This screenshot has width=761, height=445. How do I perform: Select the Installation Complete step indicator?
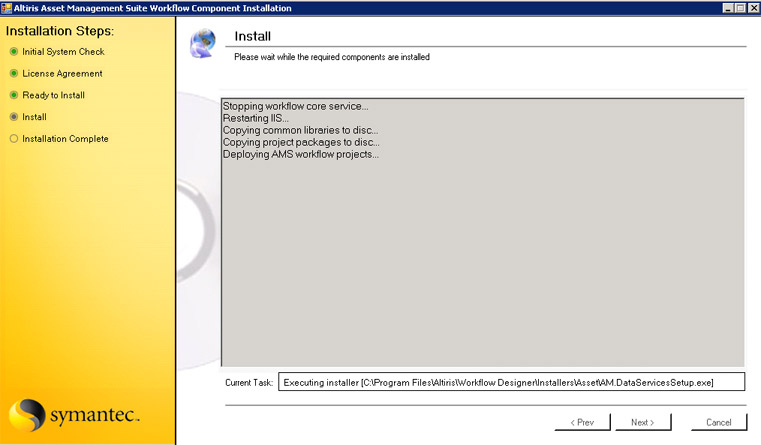14,139
